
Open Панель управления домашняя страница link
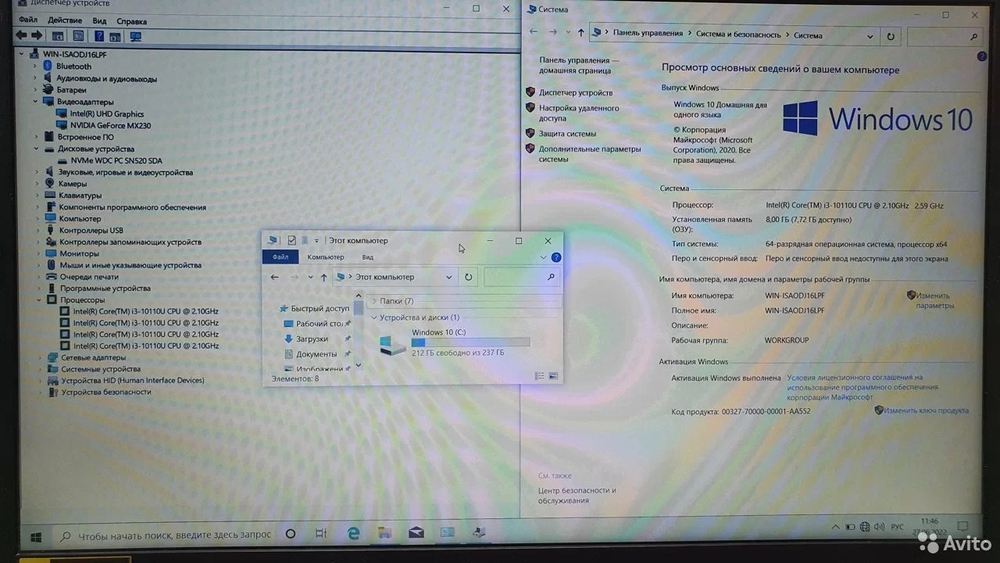578,65
